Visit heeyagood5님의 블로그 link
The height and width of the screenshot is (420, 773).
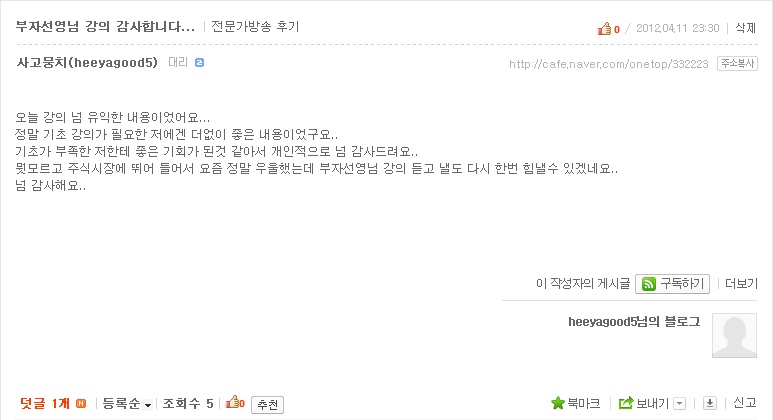click(634, 322)
